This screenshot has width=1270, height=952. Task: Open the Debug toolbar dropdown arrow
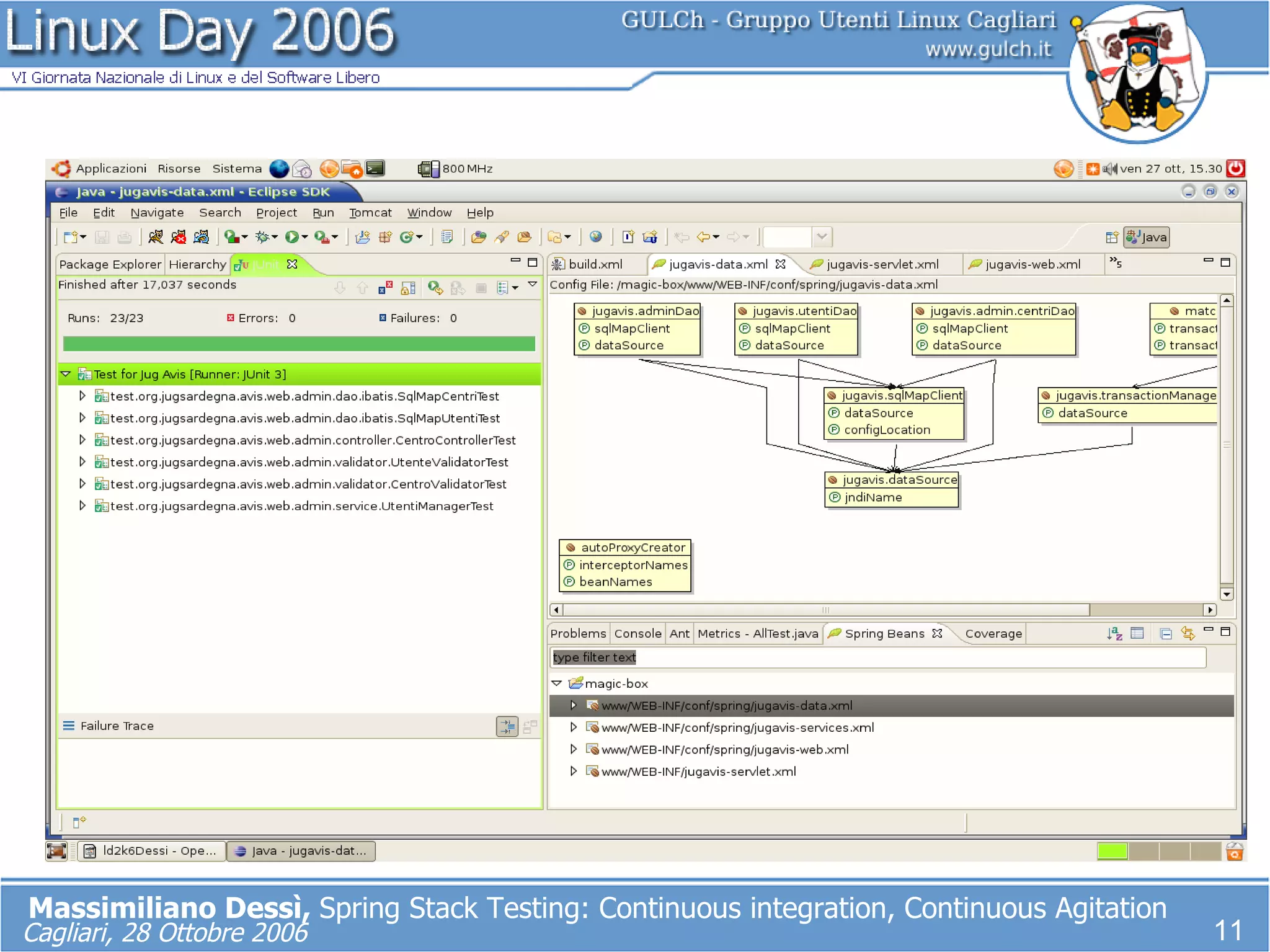click(x=275, y=238)
